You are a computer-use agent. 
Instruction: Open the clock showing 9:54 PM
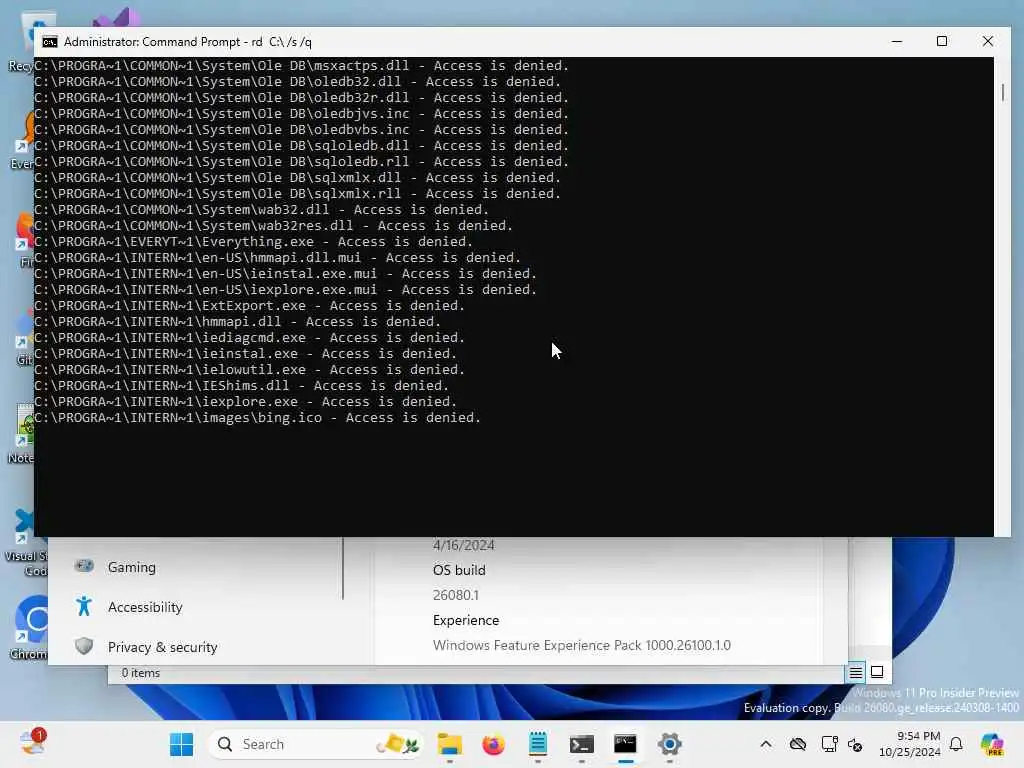coord(909,744)
